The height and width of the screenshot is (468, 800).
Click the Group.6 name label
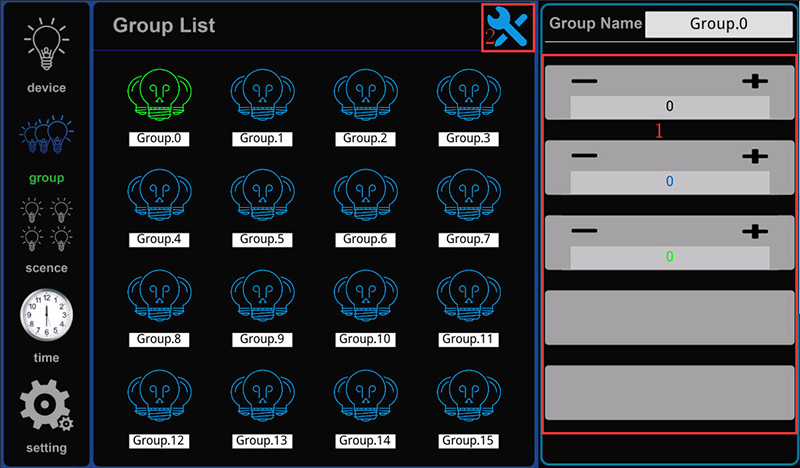pos(365,239)
